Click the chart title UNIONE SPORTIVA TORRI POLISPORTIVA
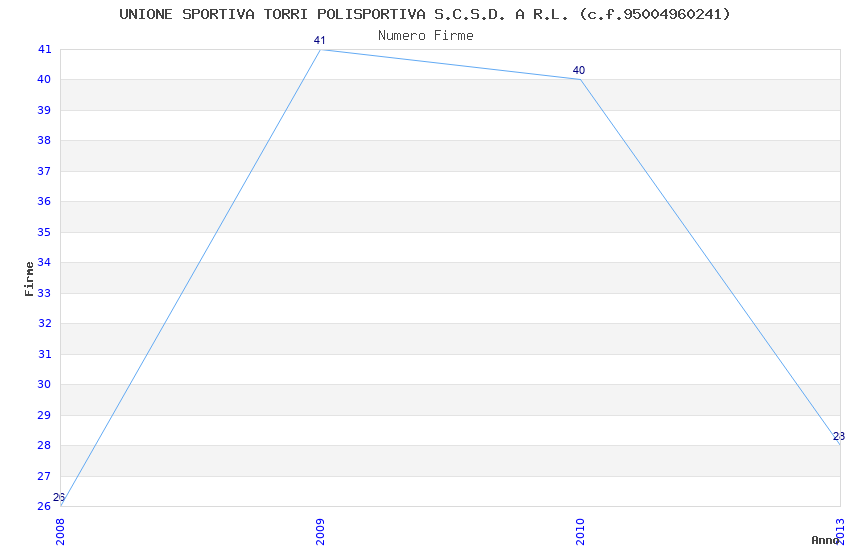 [x=424, y=14]
